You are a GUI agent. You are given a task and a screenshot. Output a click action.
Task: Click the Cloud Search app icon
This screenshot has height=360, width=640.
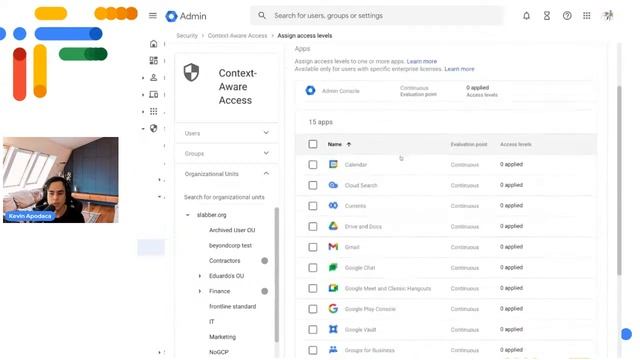[x=333, y=185]
